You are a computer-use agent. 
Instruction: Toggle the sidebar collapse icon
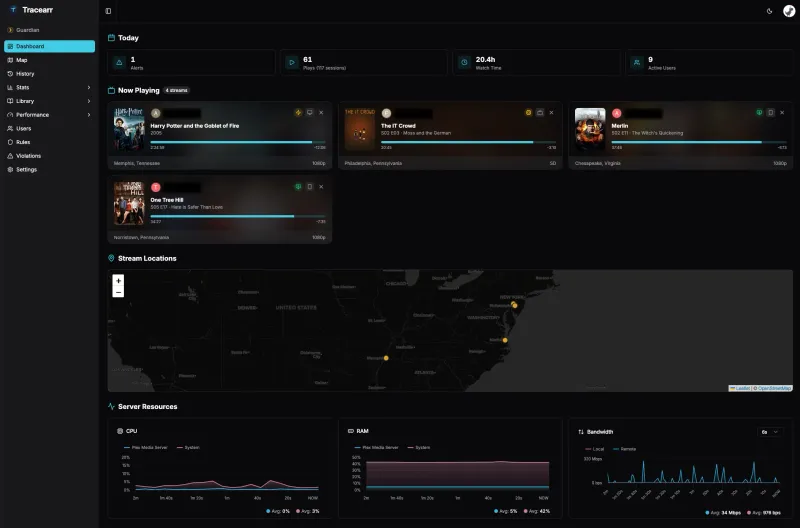click(x=108, y=11)
